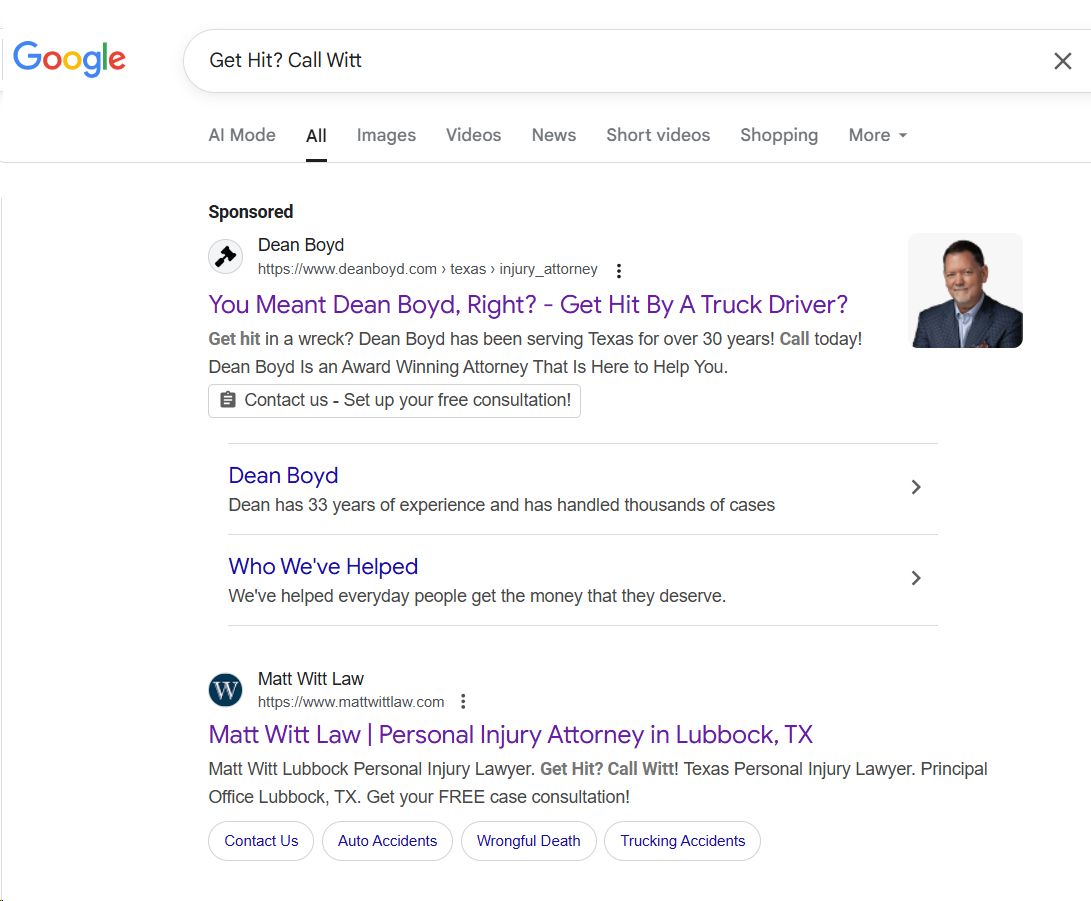This screenshot has height=901, width=1091.
Task: Click the search field text 'Get Hit? Call Witt'
Action: tap(285, 61)
